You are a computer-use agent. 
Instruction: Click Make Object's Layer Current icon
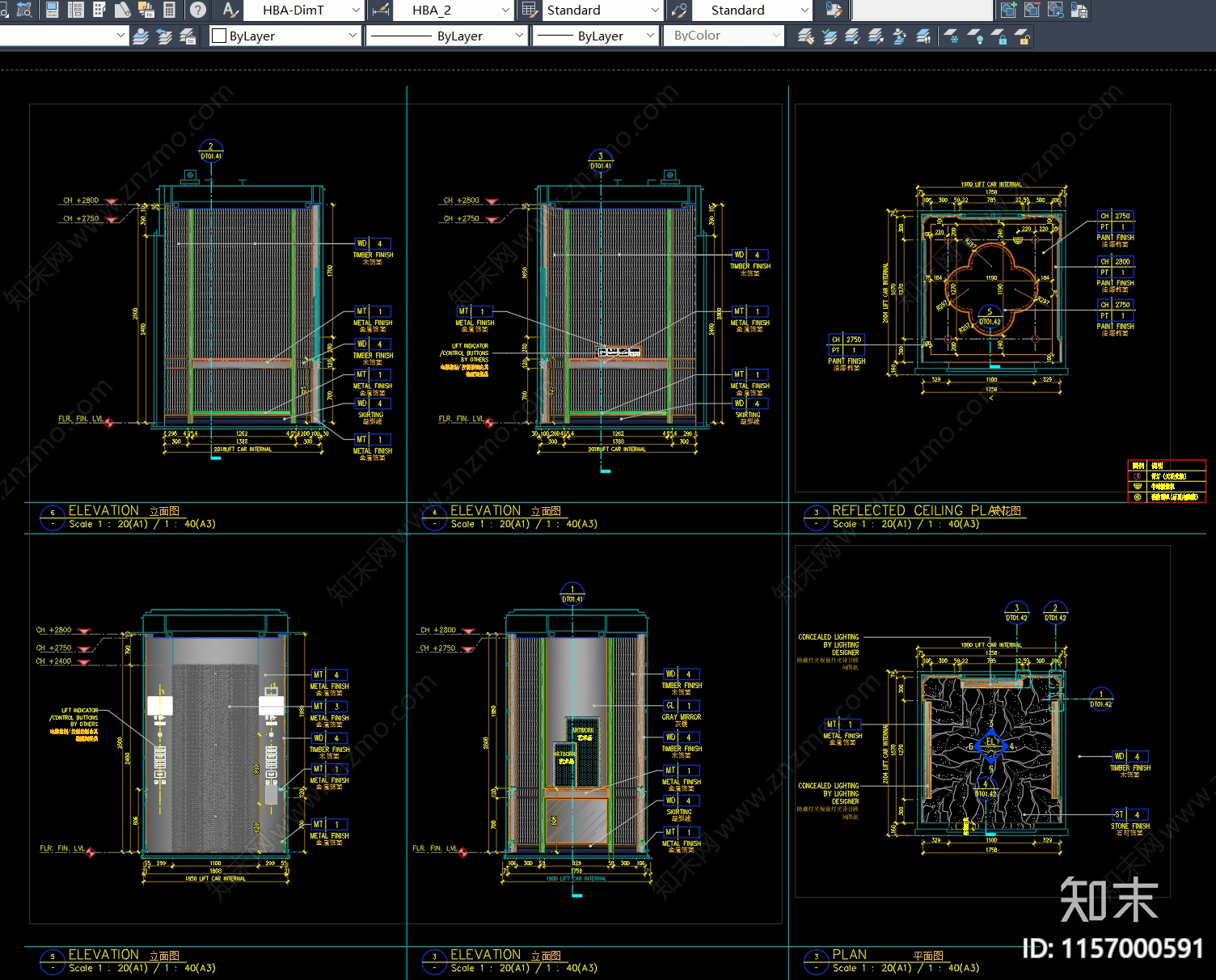pos(141,36)
